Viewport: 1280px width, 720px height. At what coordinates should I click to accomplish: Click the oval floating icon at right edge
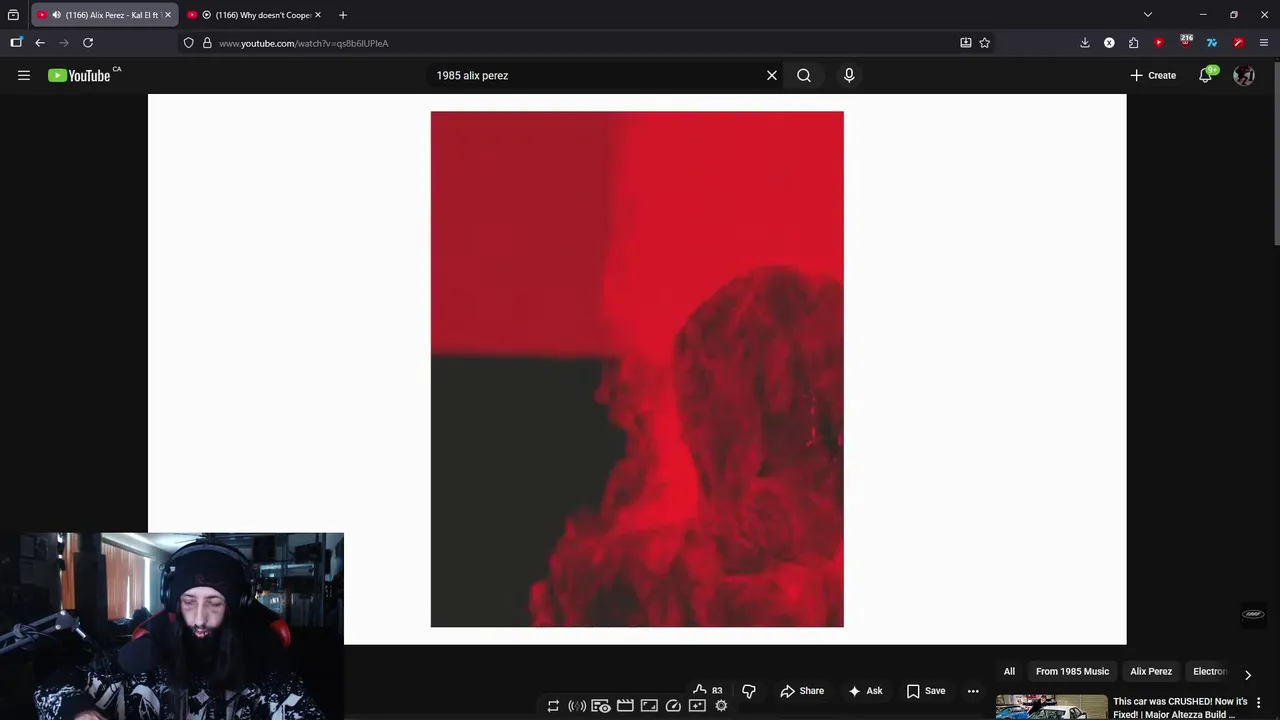[x=1253, y=614]
